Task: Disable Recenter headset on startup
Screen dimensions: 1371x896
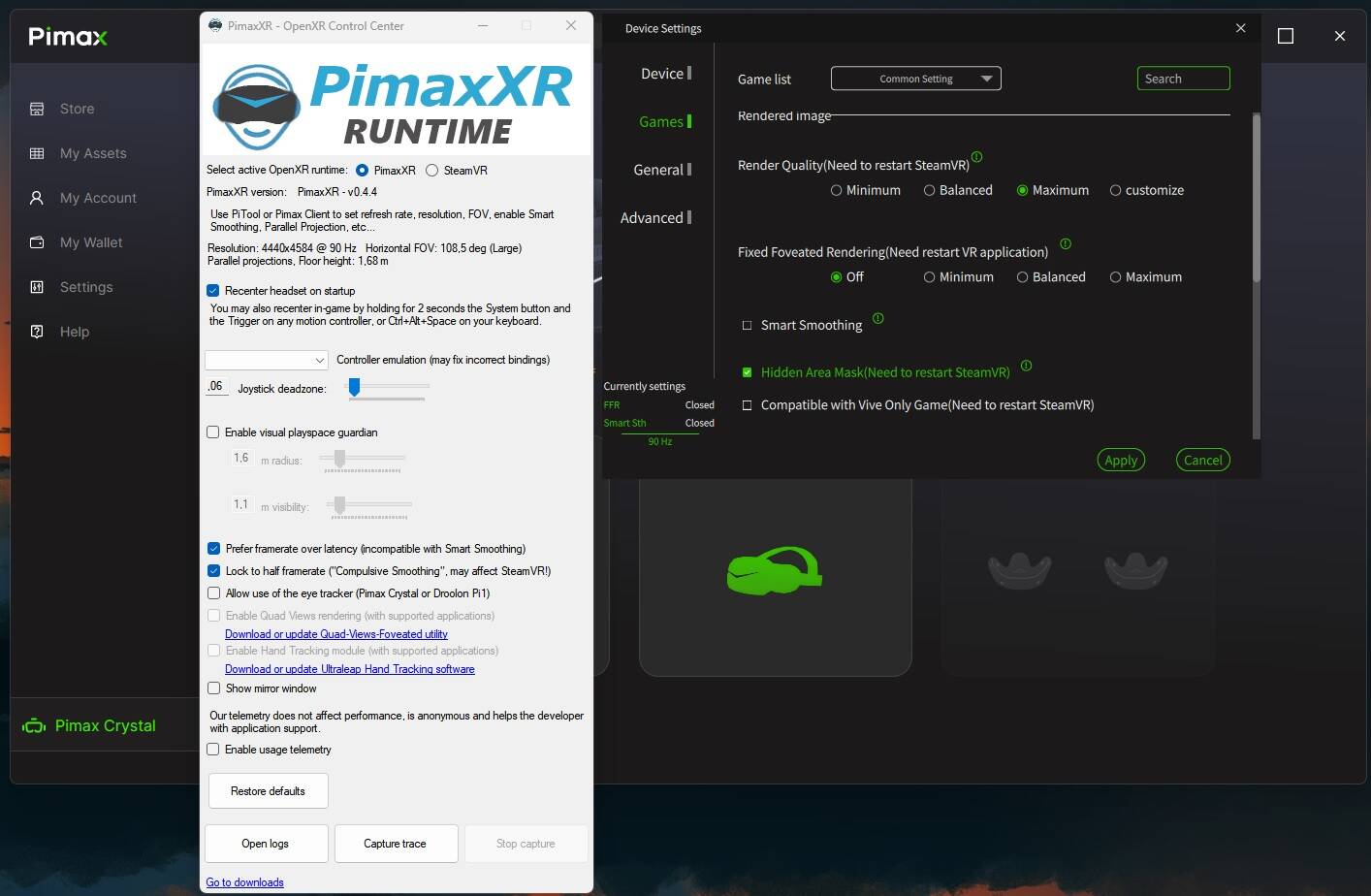Action: click(x=213, y=290)
